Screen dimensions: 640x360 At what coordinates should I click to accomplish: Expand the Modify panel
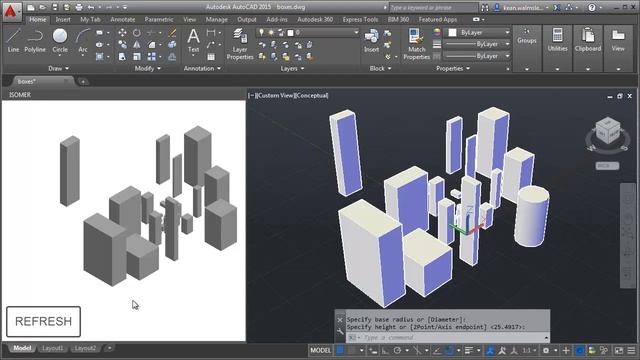pos(148,69)
